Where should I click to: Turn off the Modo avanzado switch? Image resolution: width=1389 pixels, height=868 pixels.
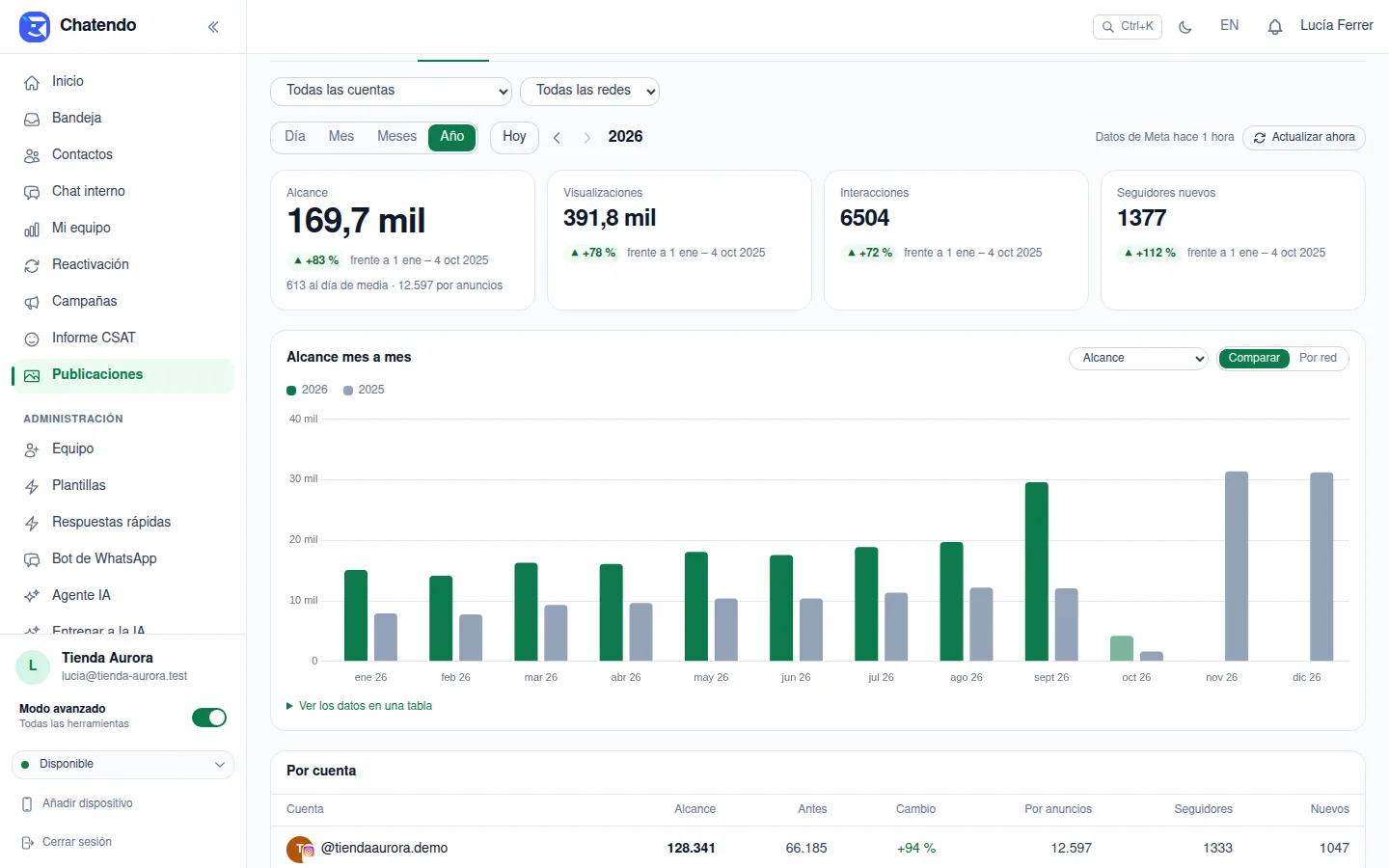click(209, 718)
